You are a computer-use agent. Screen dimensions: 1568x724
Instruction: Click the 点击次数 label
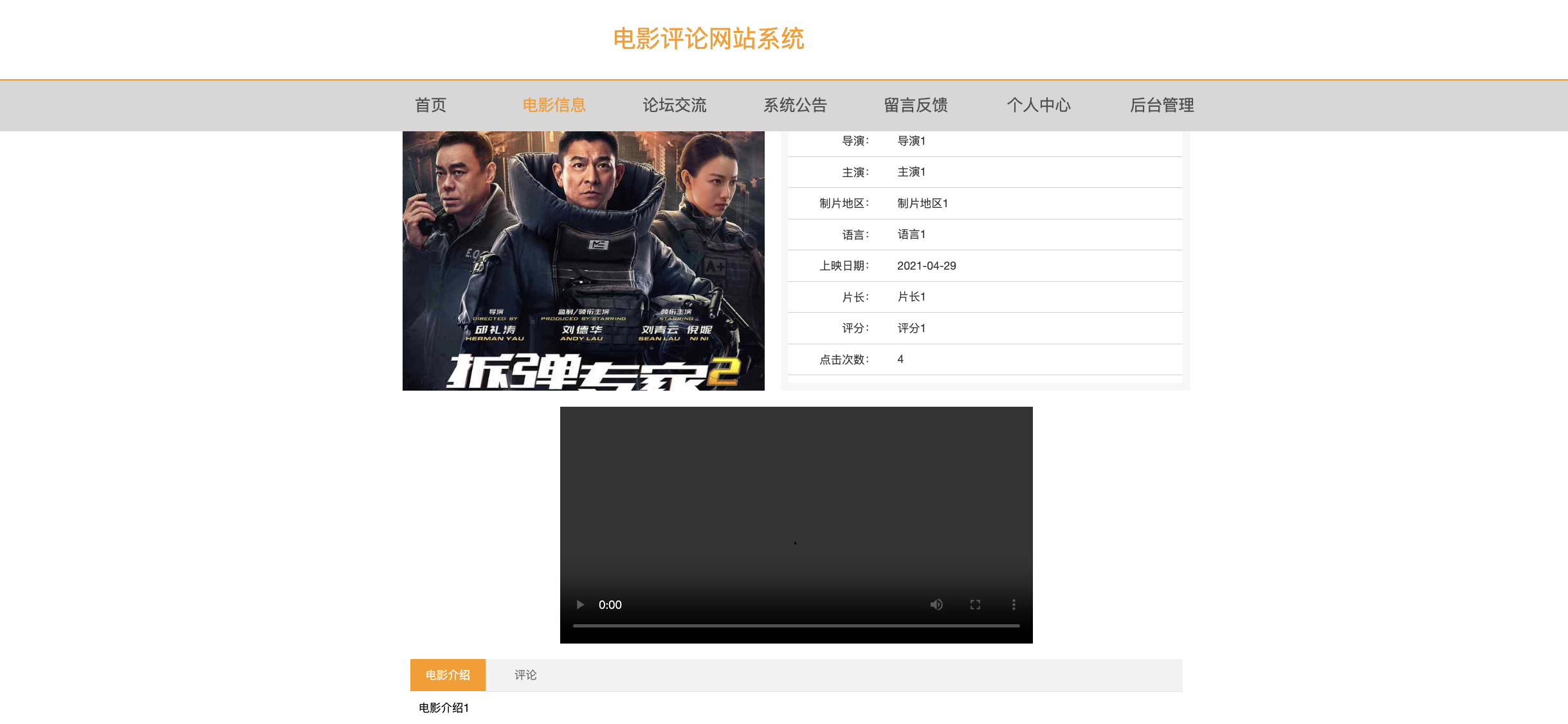(844, 359)
